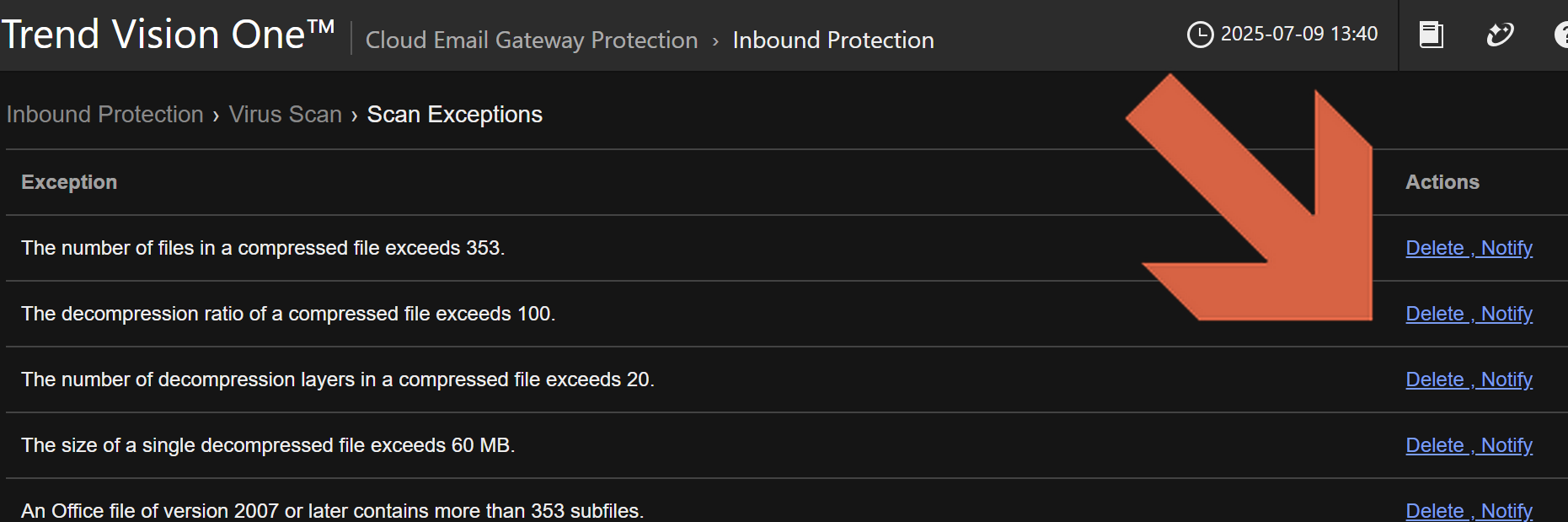Click the 2025-07-09 13:40 timestamp
This screenshot has width=1568, height=522.
[1299, 35]
